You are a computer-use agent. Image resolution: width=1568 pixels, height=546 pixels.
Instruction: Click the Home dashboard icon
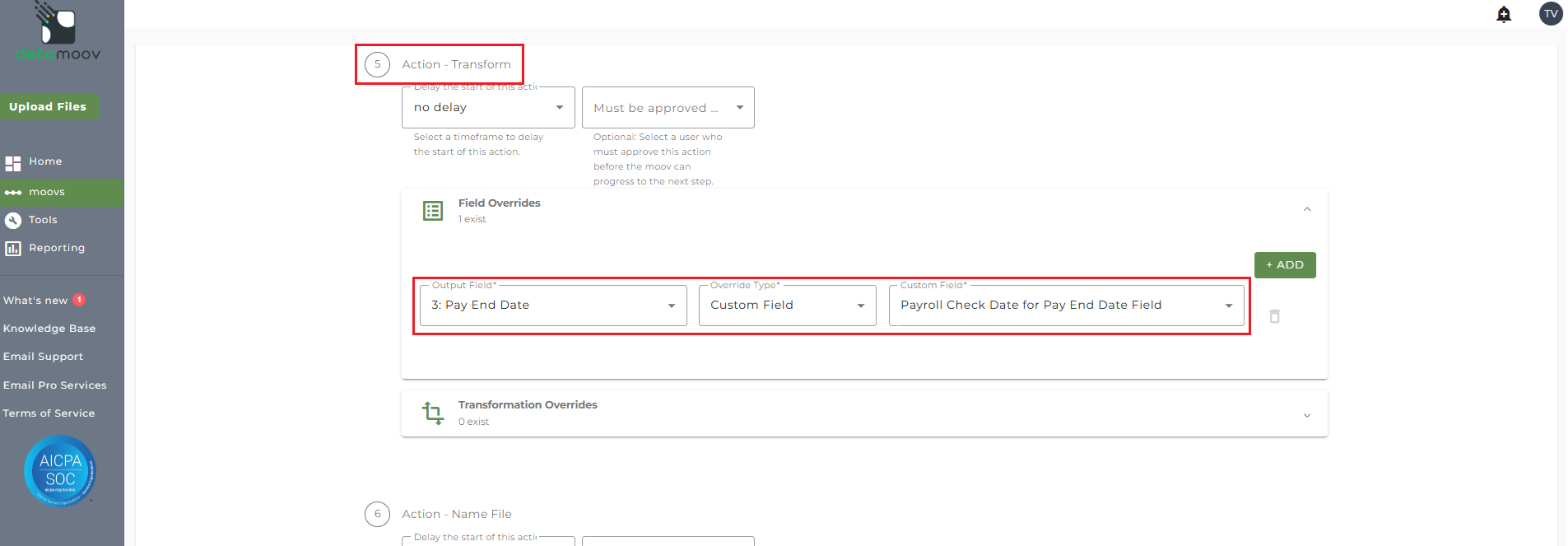(13, 163)
